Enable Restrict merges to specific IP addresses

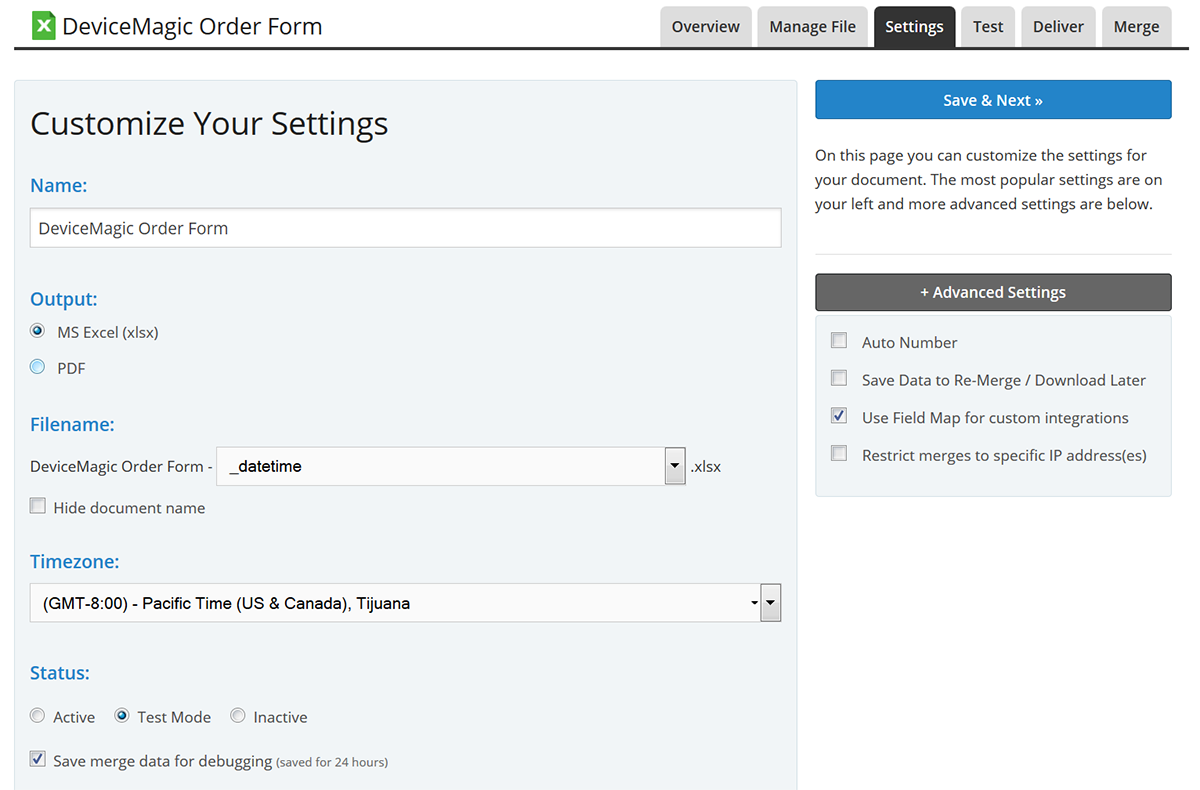(839, 454)
